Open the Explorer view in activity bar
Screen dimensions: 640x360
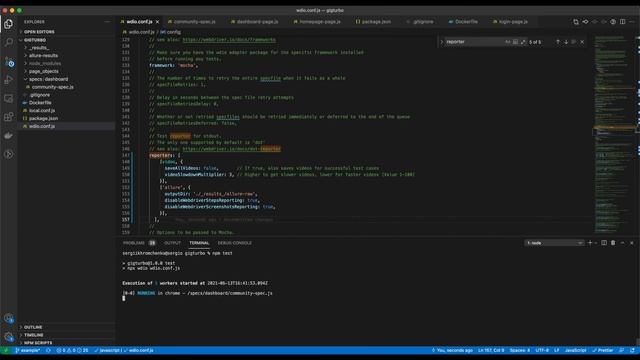(9, 24)
